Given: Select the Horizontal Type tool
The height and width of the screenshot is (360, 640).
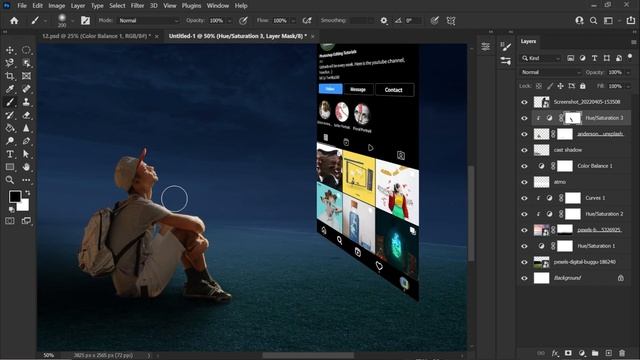Looking at the screenshot, I should coord(10,154).
